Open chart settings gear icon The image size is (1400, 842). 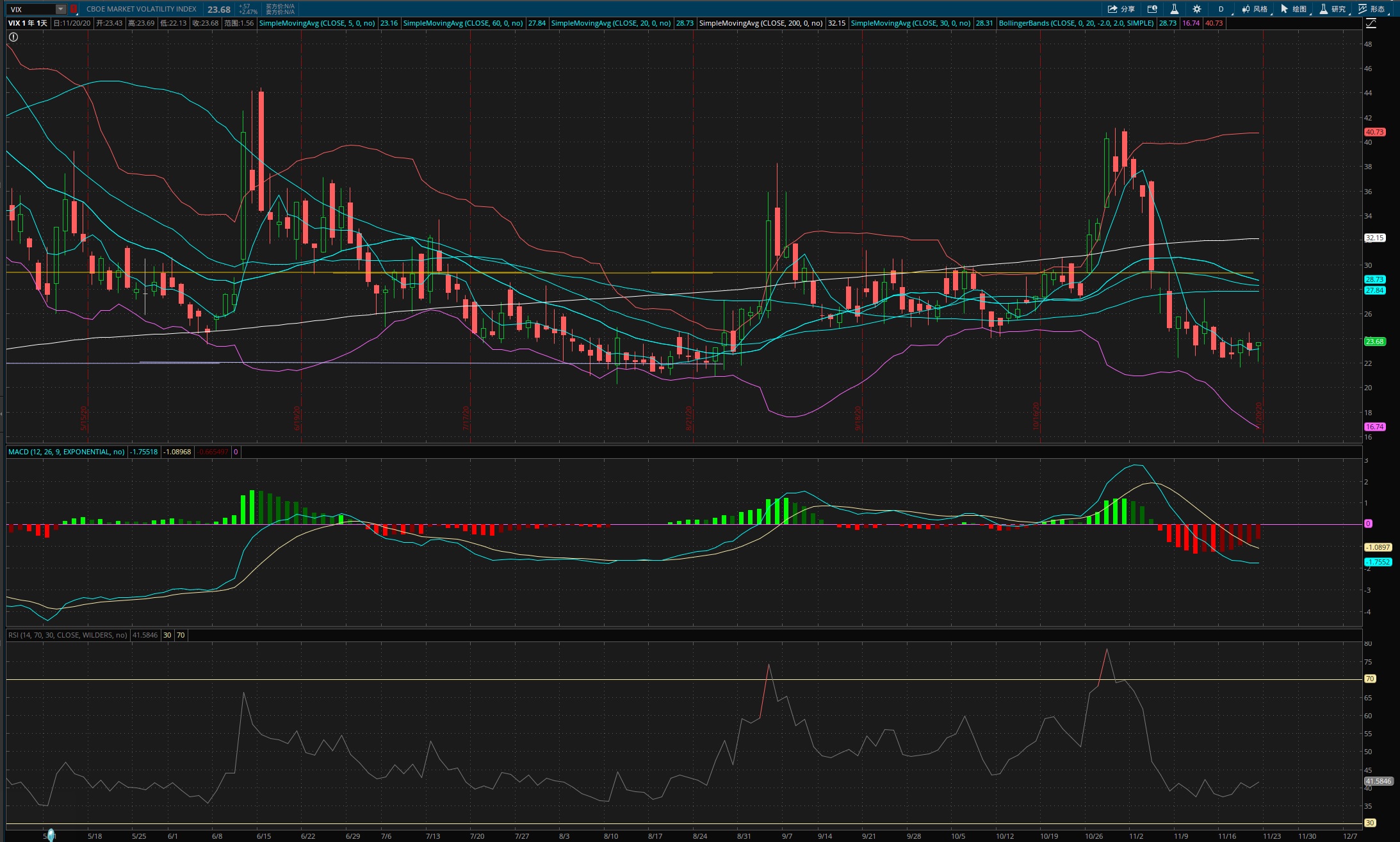(x=1197, y=9)
